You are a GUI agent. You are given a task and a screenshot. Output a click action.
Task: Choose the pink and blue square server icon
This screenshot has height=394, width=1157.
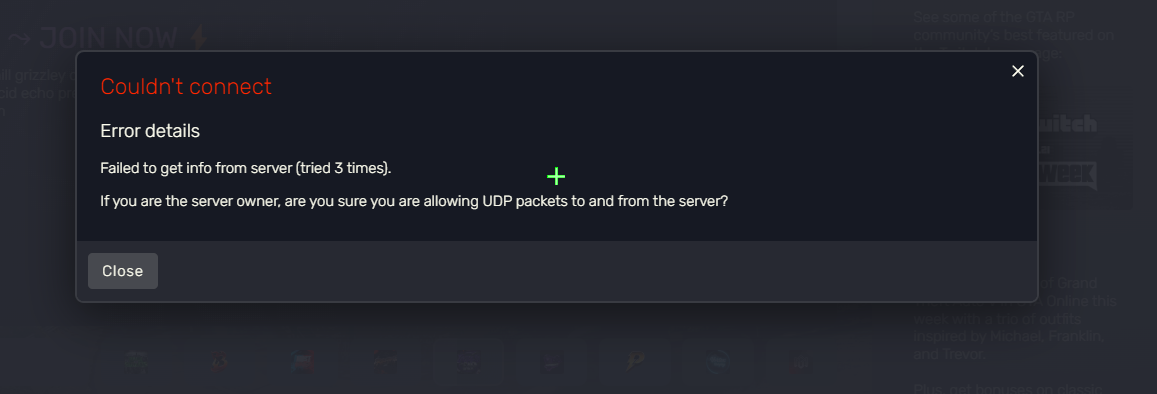pos(303,362)
